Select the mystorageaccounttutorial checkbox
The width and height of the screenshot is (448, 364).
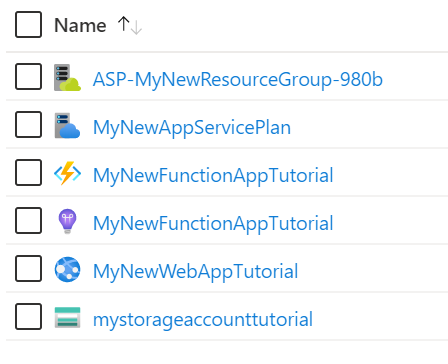[28, 317]
